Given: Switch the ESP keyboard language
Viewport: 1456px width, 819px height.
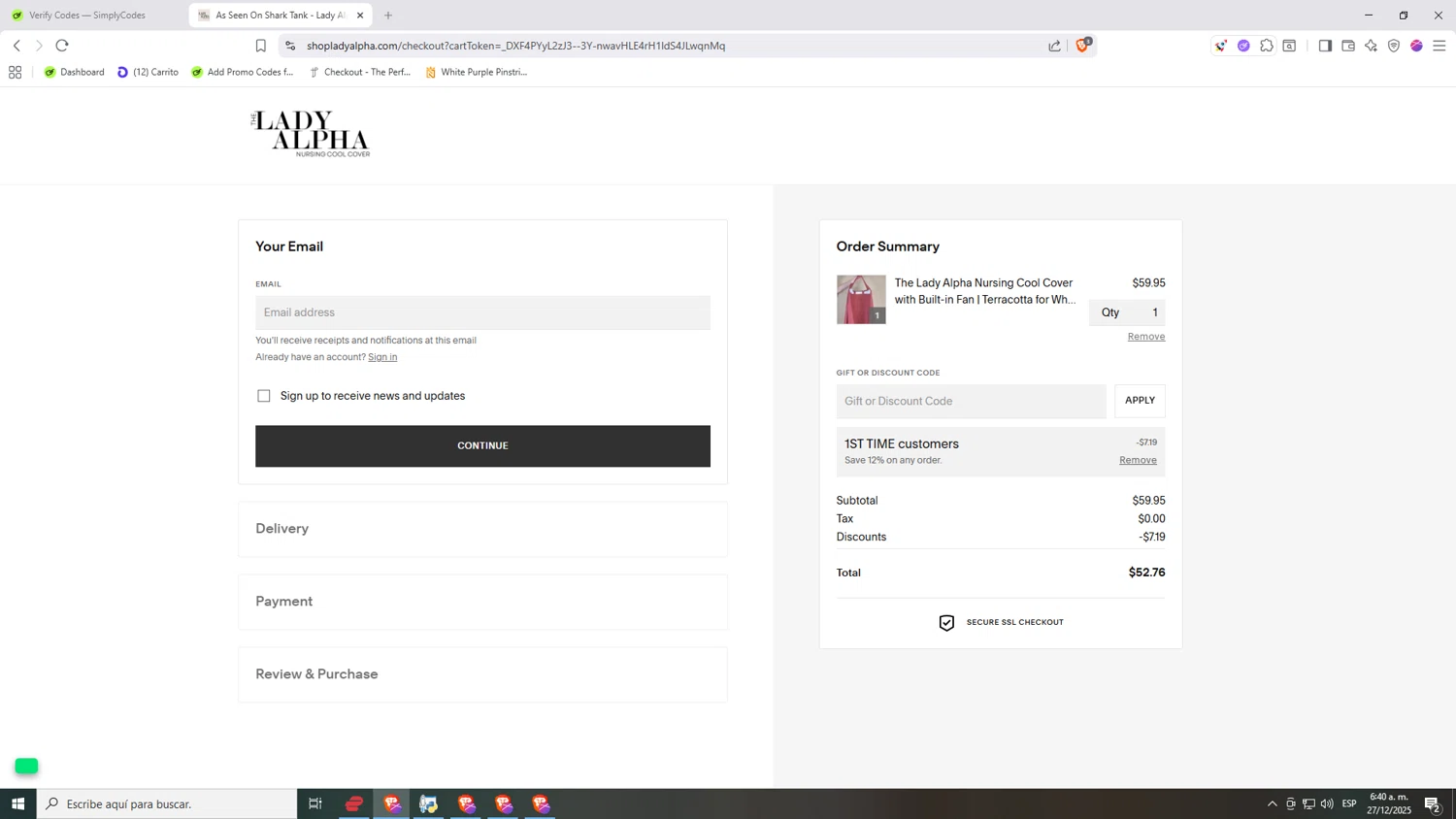Looking at the screenshot, I should 1349,803.
